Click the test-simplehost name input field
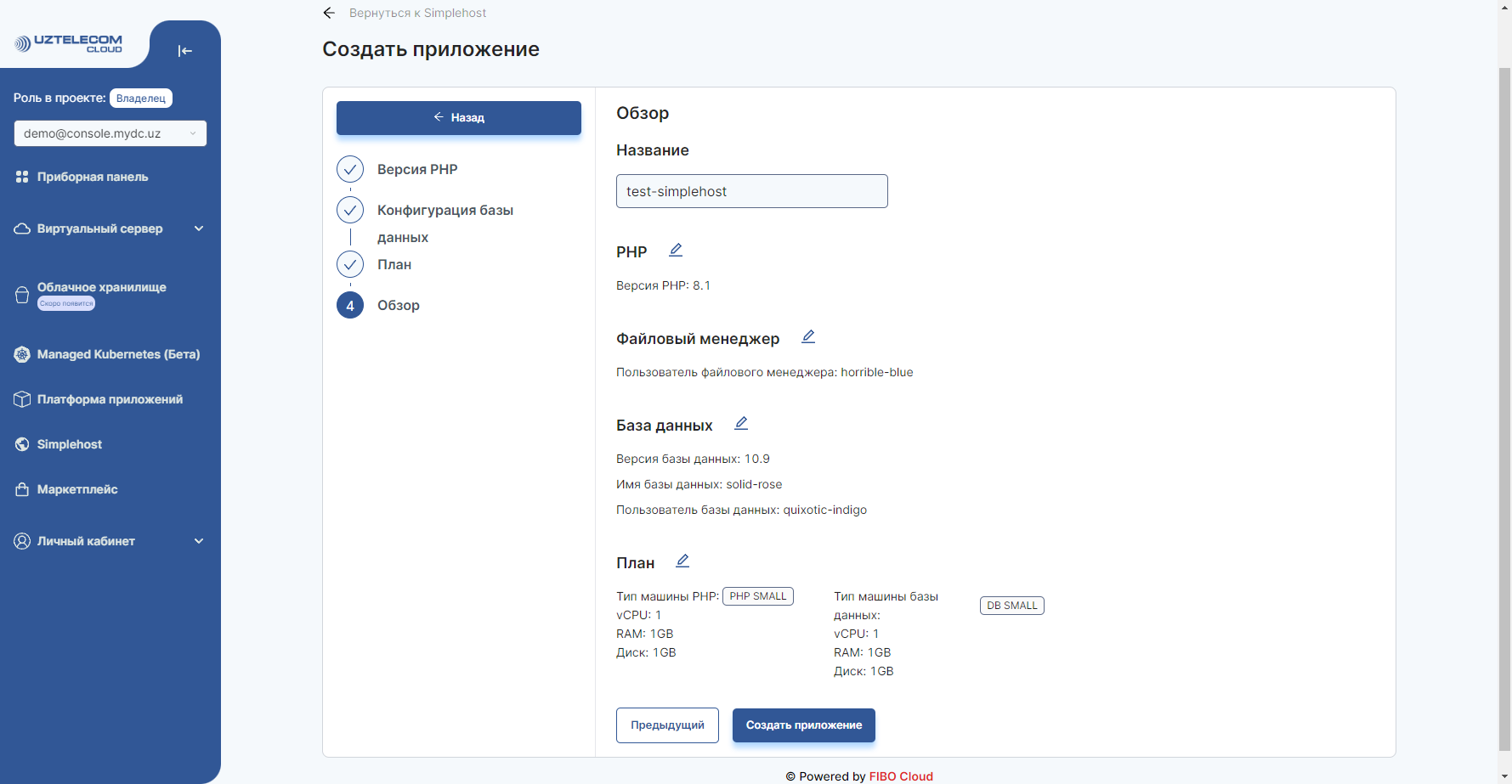Viewport: 1512px width, 784px height. (x=751, y=191)
